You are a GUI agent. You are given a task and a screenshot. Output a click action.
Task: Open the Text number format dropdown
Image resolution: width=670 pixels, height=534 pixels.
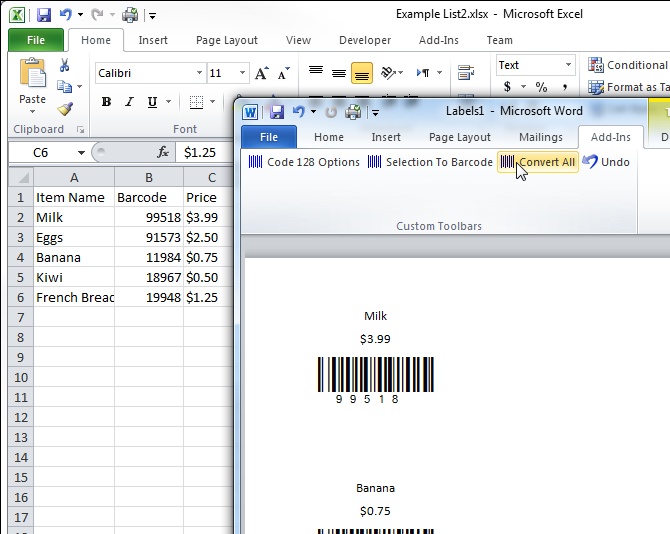point(568,65)
